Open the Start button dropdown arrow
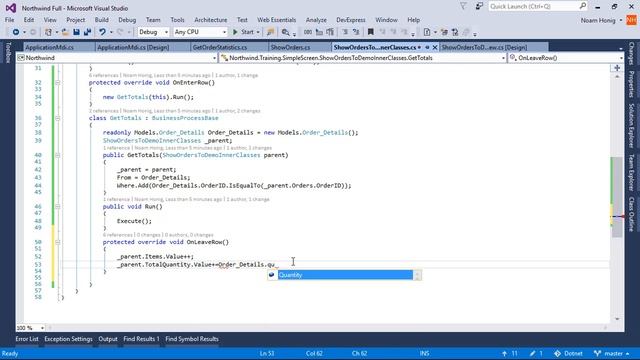Screen dimensions: 640x360 click(x=258, y=32)
